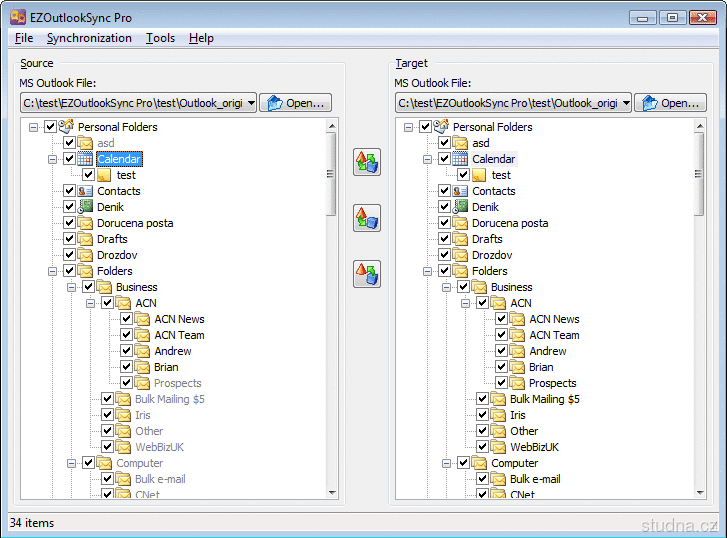Select the Prospects folder in Target tree

[x=552, y=383]
